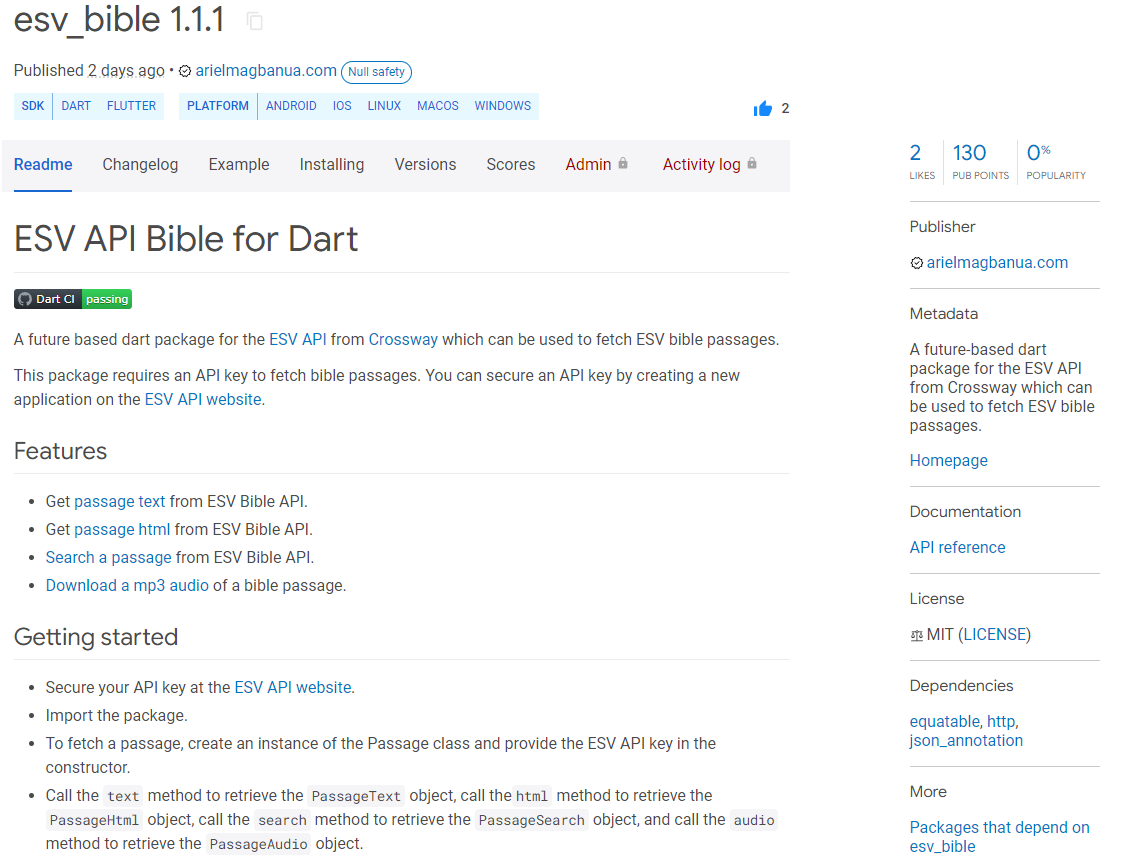1134x866 pixels.
Task: Open the json_annotation dependency link
Action: point(966,741)
